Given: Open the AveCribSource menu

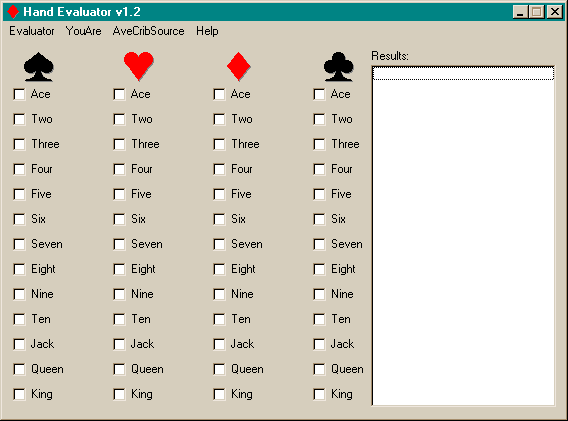Looking at the screenshot, I should coord(149,31).
